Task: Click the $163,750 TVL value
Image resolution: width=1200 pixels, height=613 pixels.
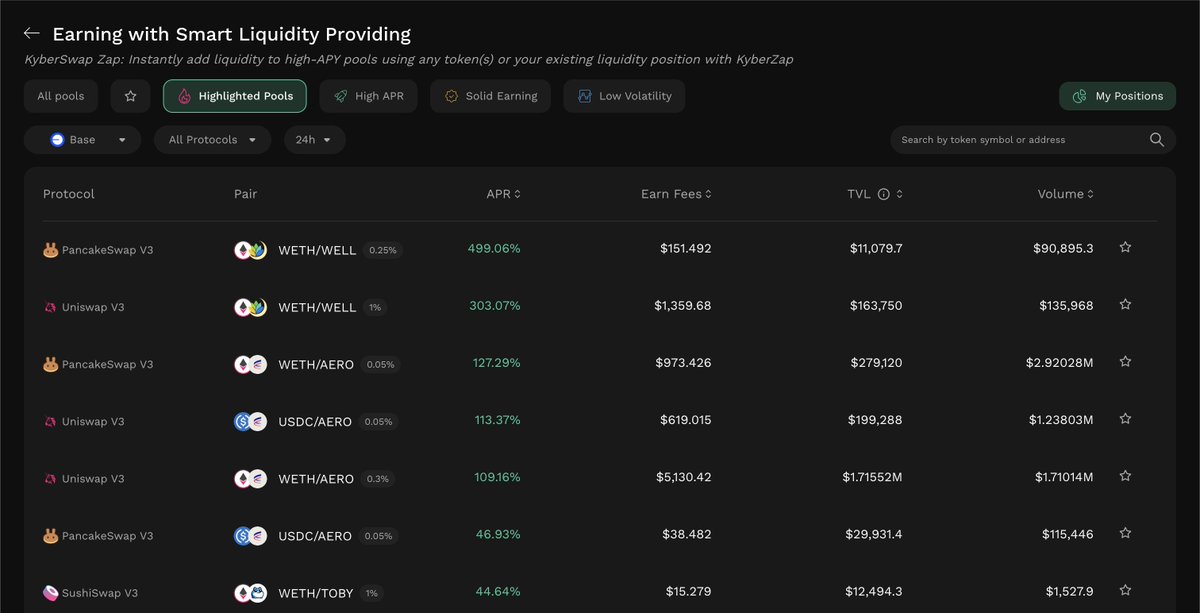Action: [x=876, y=305]
